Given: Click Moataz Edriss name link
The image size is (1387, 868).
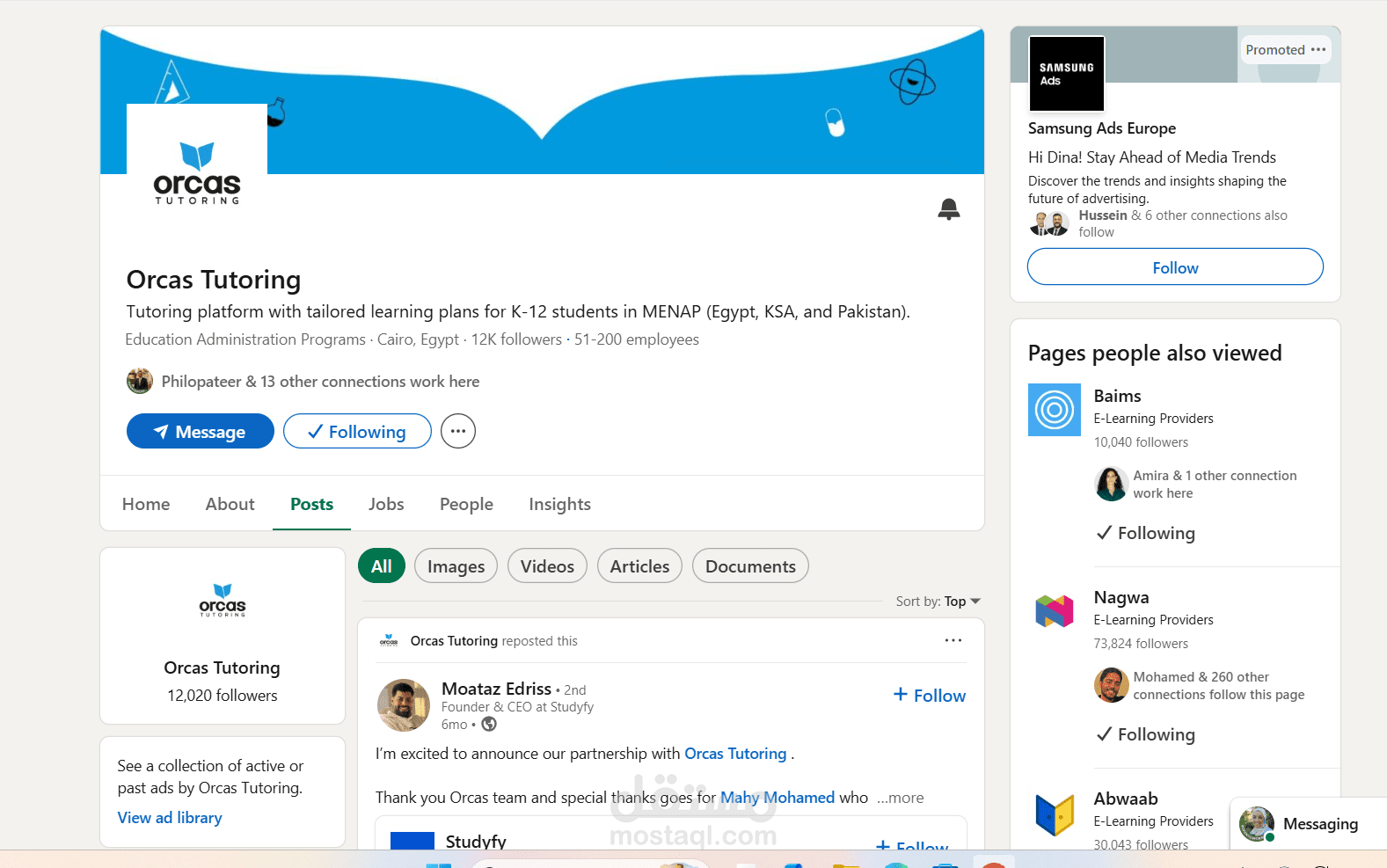Looking at the screenshot, I should point(496,689).
